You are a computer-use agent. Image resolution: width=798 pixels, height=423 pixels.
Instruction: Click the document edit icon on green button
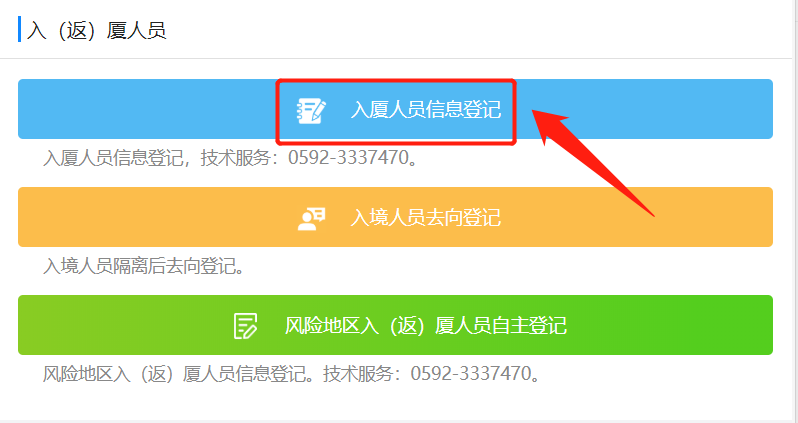(x=245, y=326)
